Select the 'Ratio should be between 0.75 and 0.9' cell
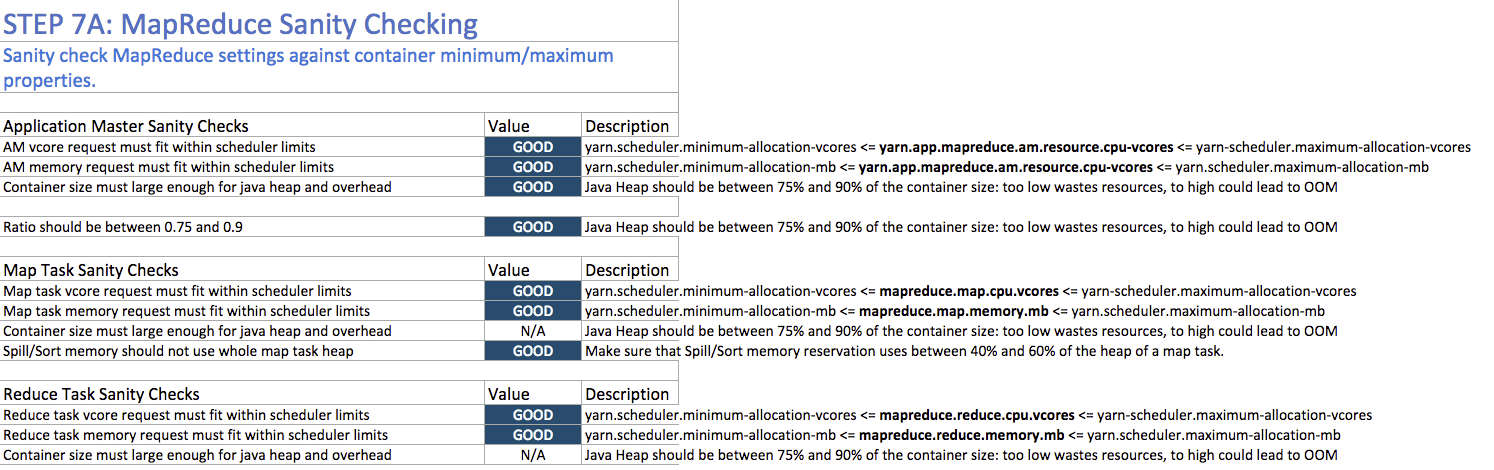 point(123,227)
